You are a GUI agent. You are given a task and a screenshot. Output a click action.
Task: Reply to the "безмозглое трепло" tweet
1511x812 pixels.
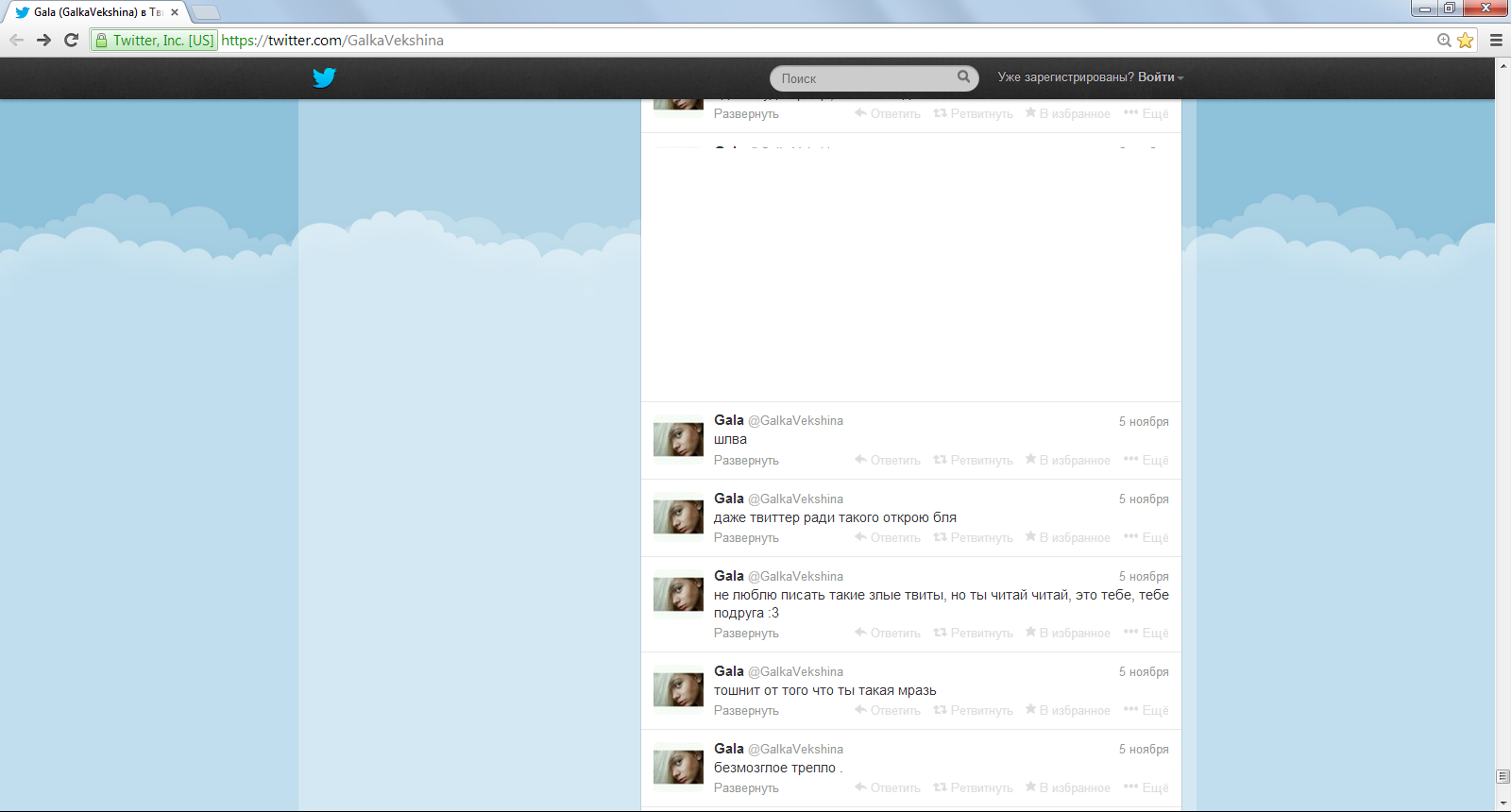pos(888,787)
